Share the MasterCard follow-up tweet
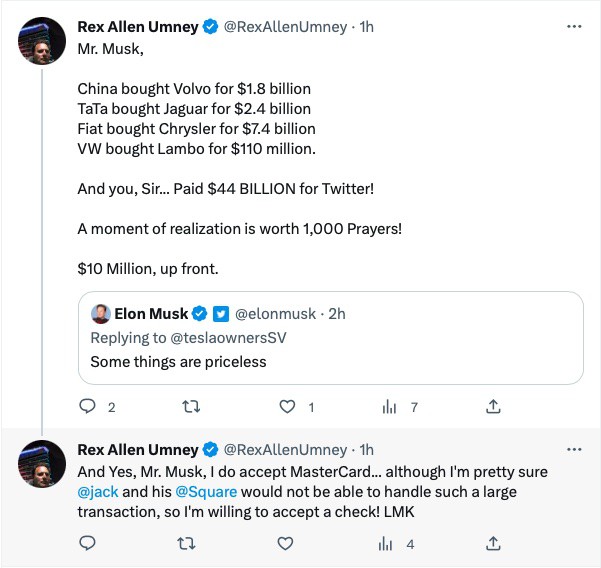Image resolution: width=601 pixels, height=568 pixels. pyautogui.click(x=492, y=544)
